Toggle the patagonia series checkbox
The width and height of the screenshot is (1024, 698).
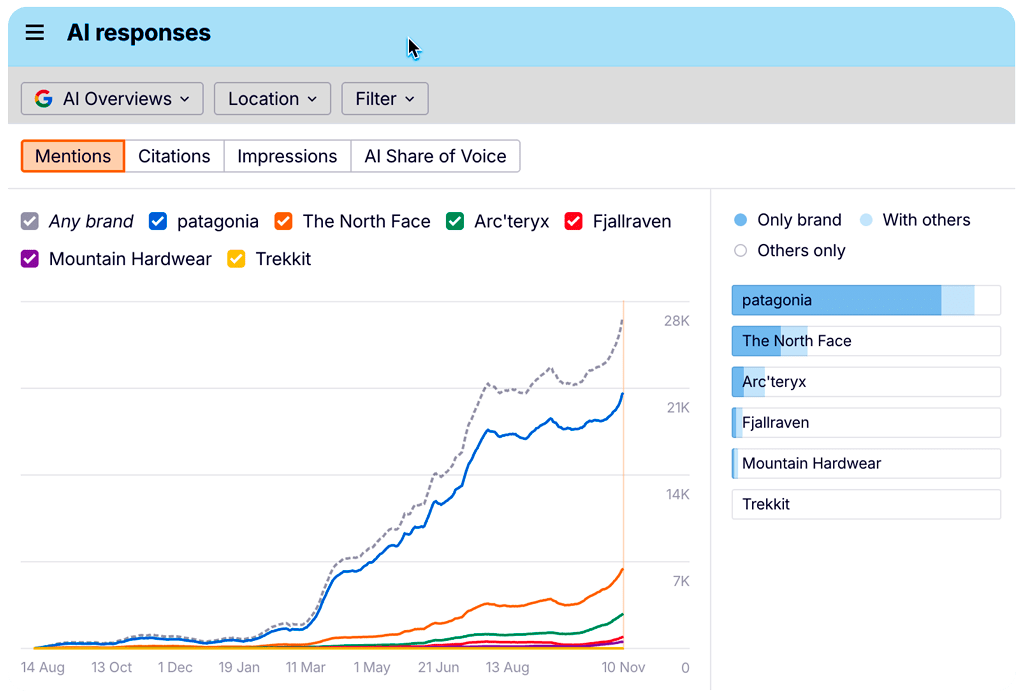(x=158, y=222)
